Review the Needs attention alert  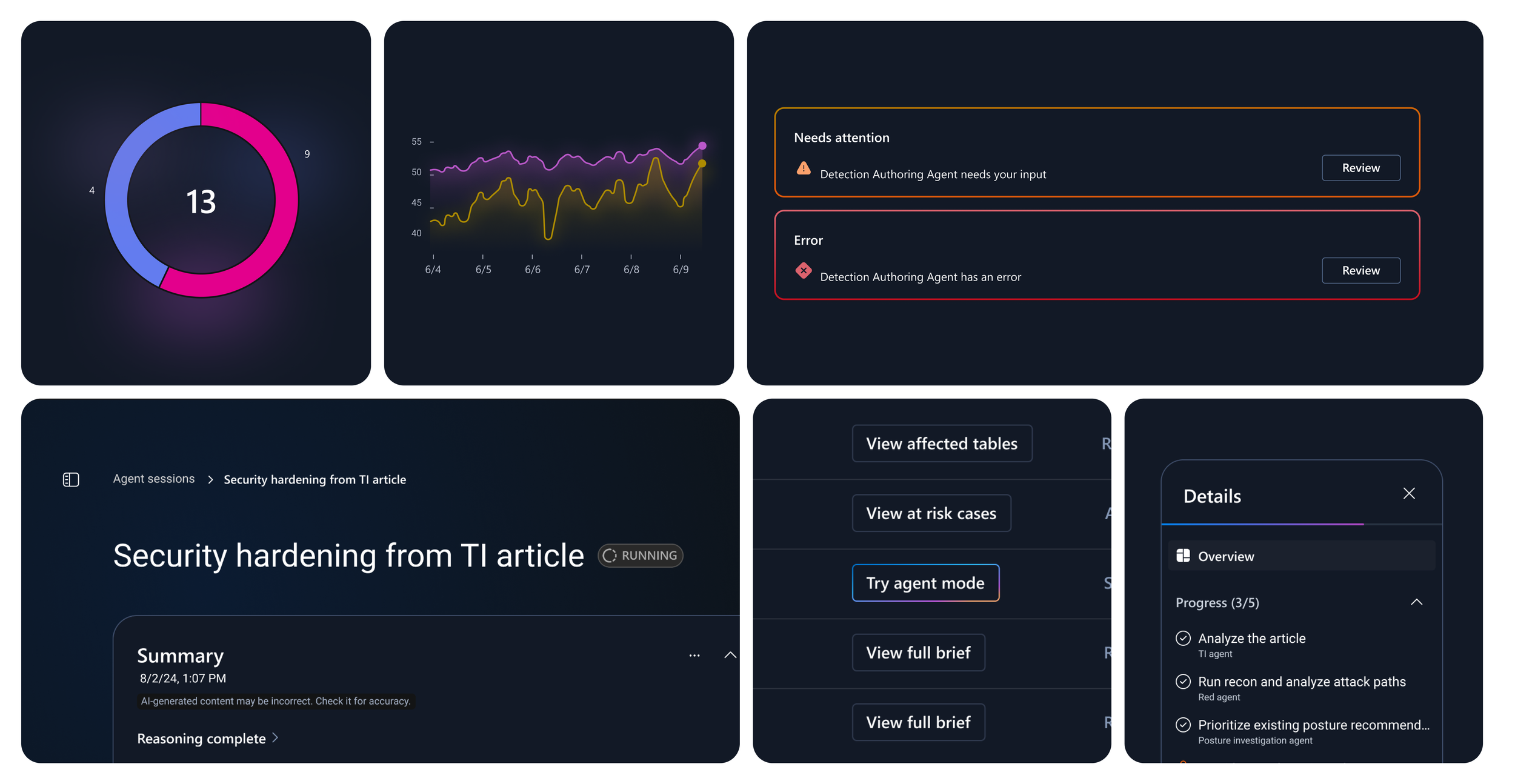click(x=1360, y=168)
